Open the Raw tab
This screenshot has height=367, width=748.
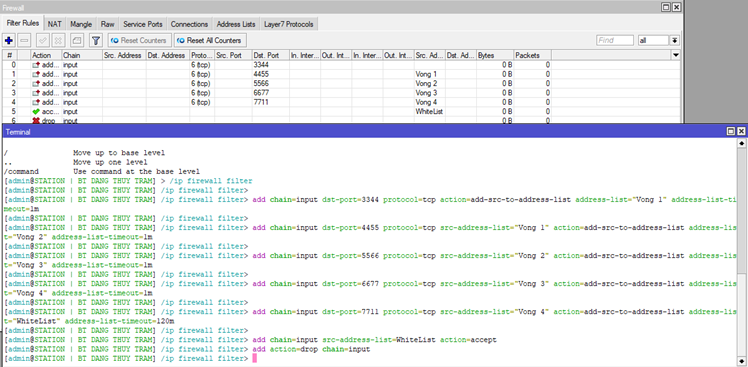(107, 24)
